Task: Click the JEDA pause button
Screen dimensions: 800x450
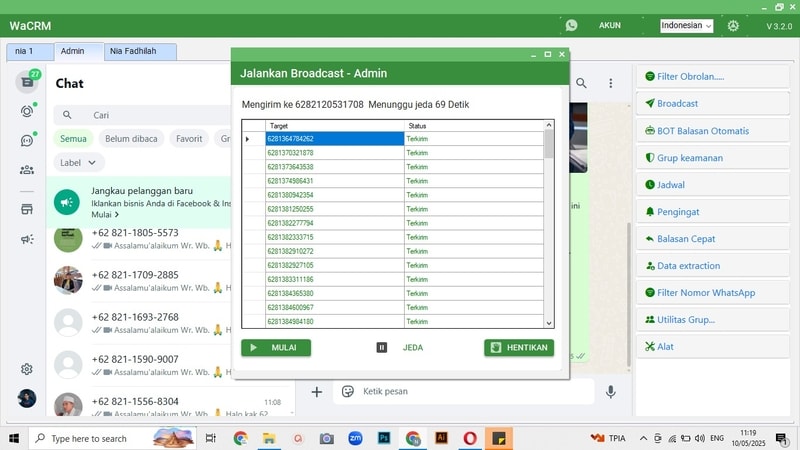Action: (400, 348)
